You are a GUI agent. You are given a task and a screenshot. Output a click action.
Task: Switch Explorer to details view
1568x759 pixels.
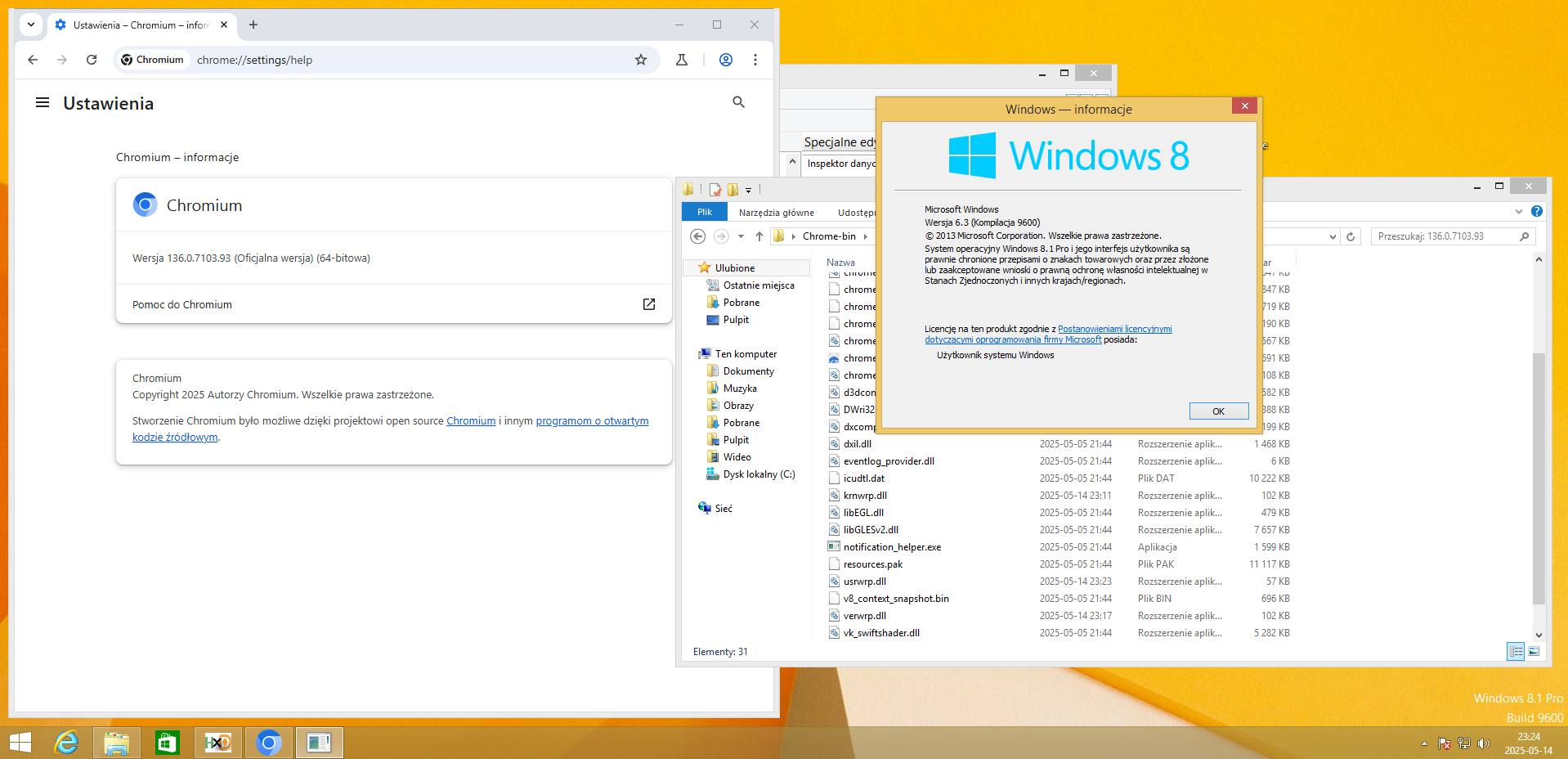coord(1516,651)
